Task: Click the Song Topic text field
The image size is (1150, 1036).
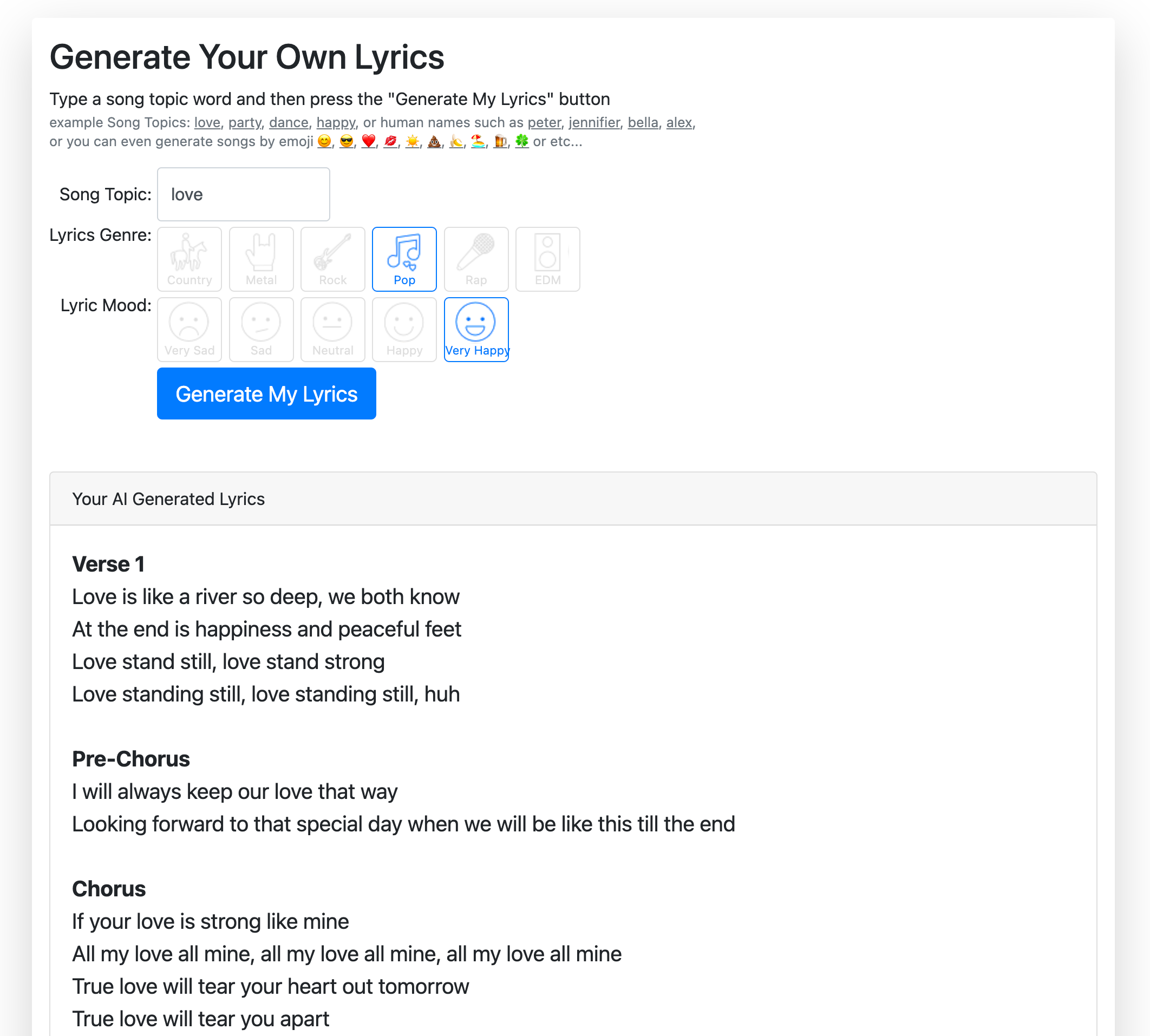Action: click(x=243, y=194)
